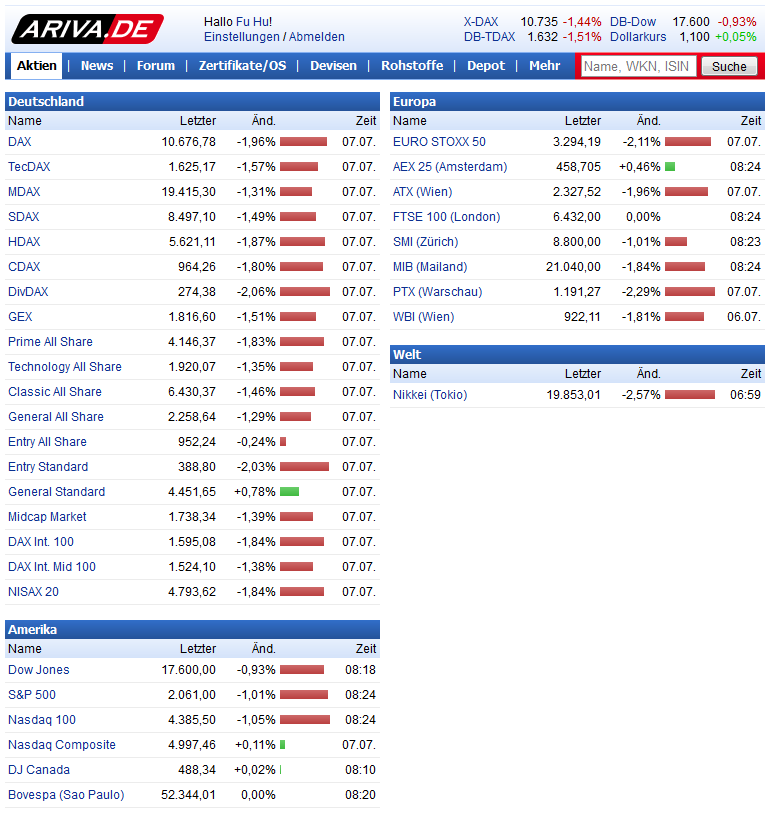Image resolution: width=776 pixels, height=817 pixels.
Task: Click the ARIVA.DE logo
Action: tap(87, 29)
